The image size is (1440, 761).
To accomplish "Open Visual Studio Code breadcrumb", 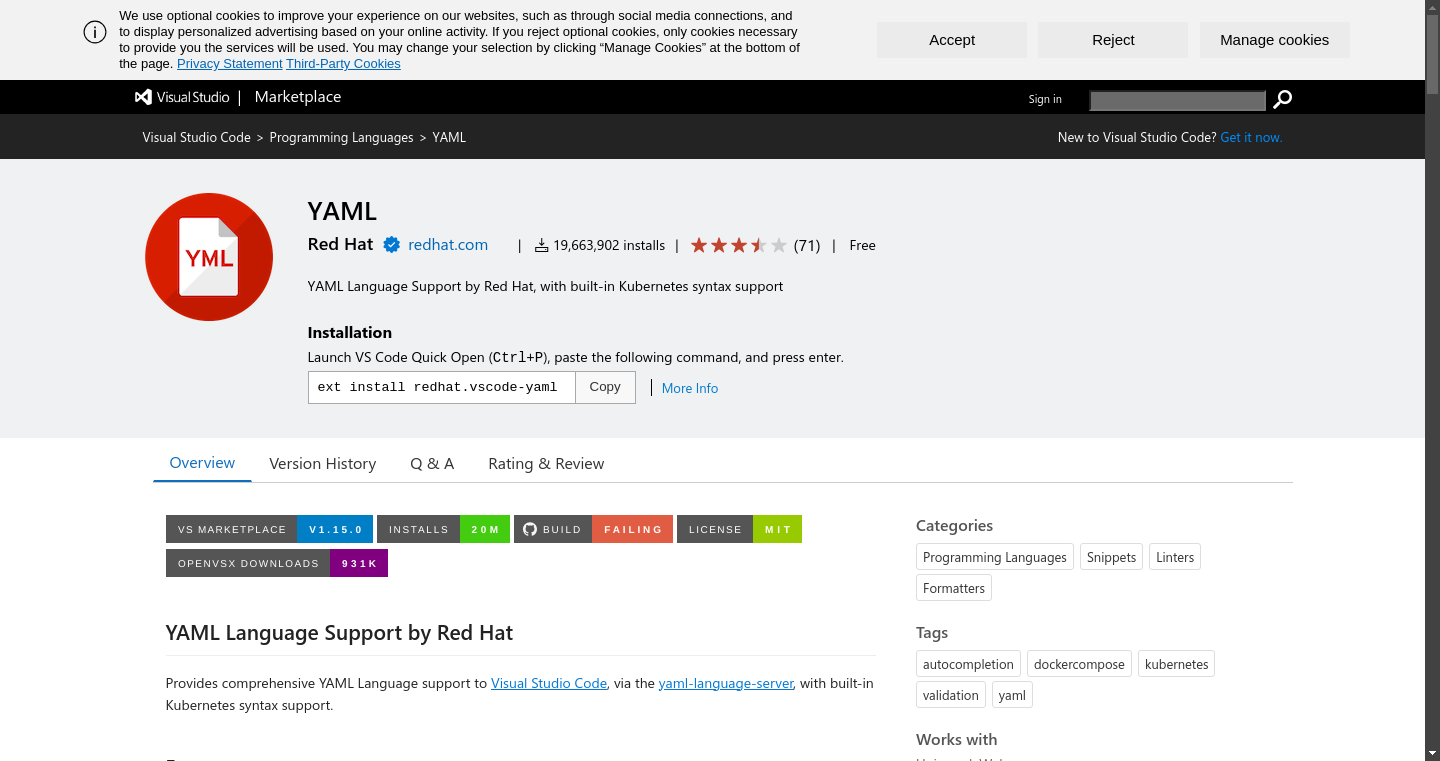I will tap(197, 137).
